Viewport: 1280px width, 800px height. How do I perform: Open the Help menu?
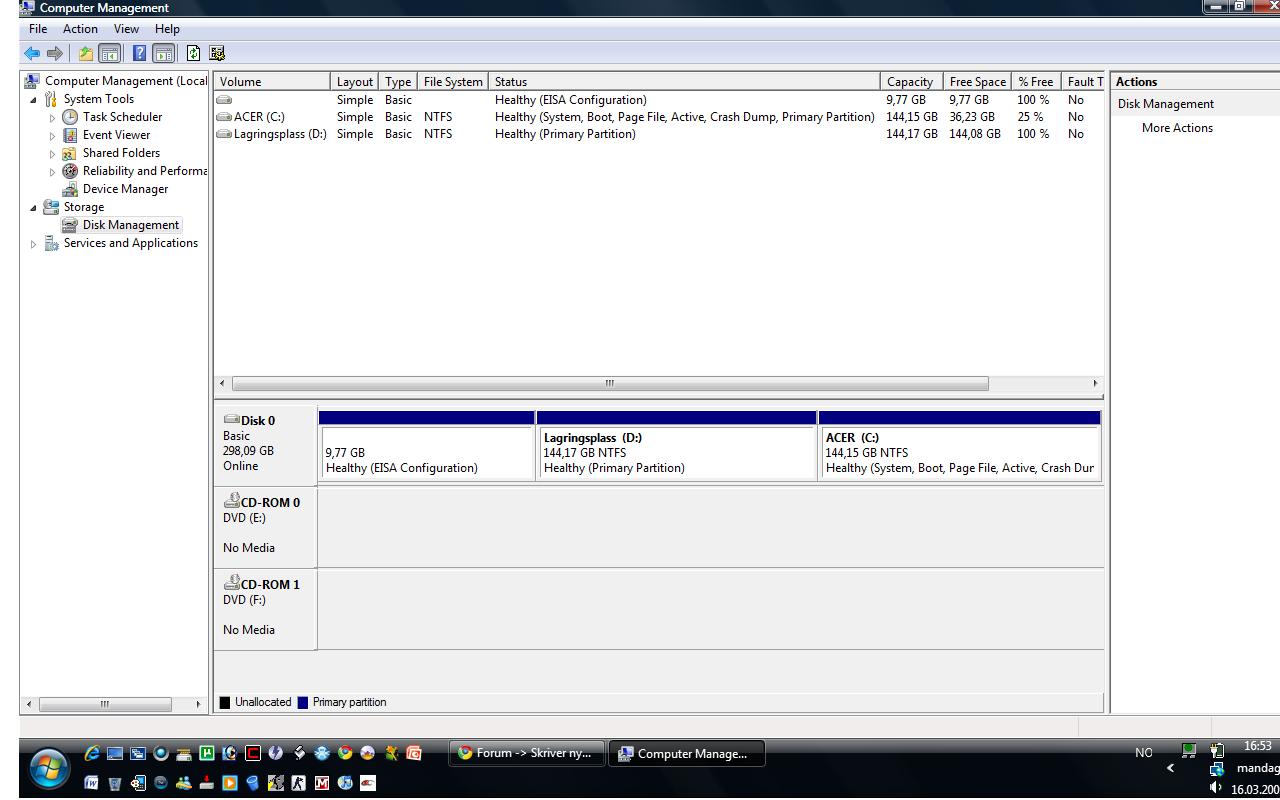(167, 29)
